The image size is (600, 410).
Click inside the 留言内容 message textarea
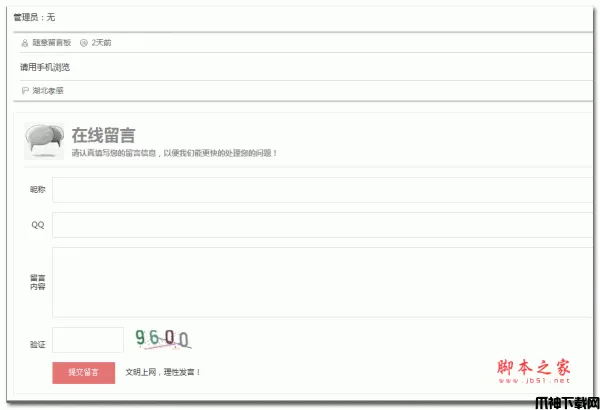(x=322, y=283)
